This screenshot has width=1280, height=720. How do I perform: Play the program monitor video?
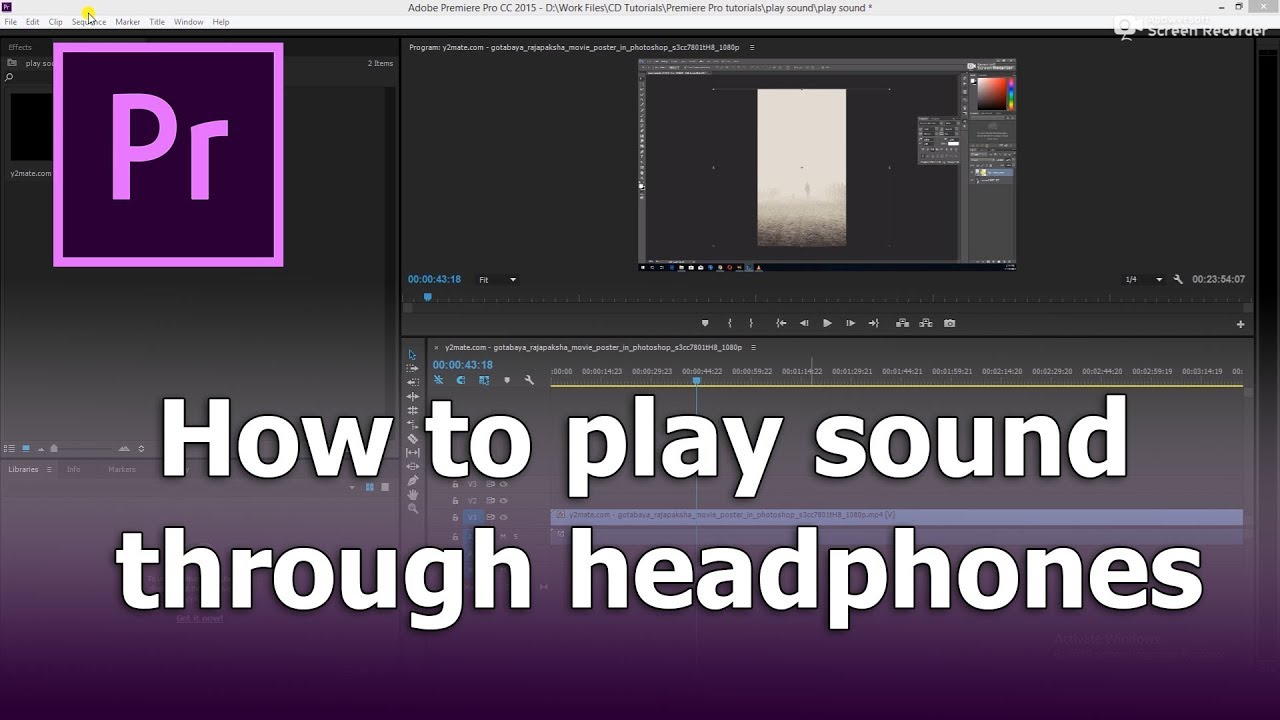pos(827,323)
